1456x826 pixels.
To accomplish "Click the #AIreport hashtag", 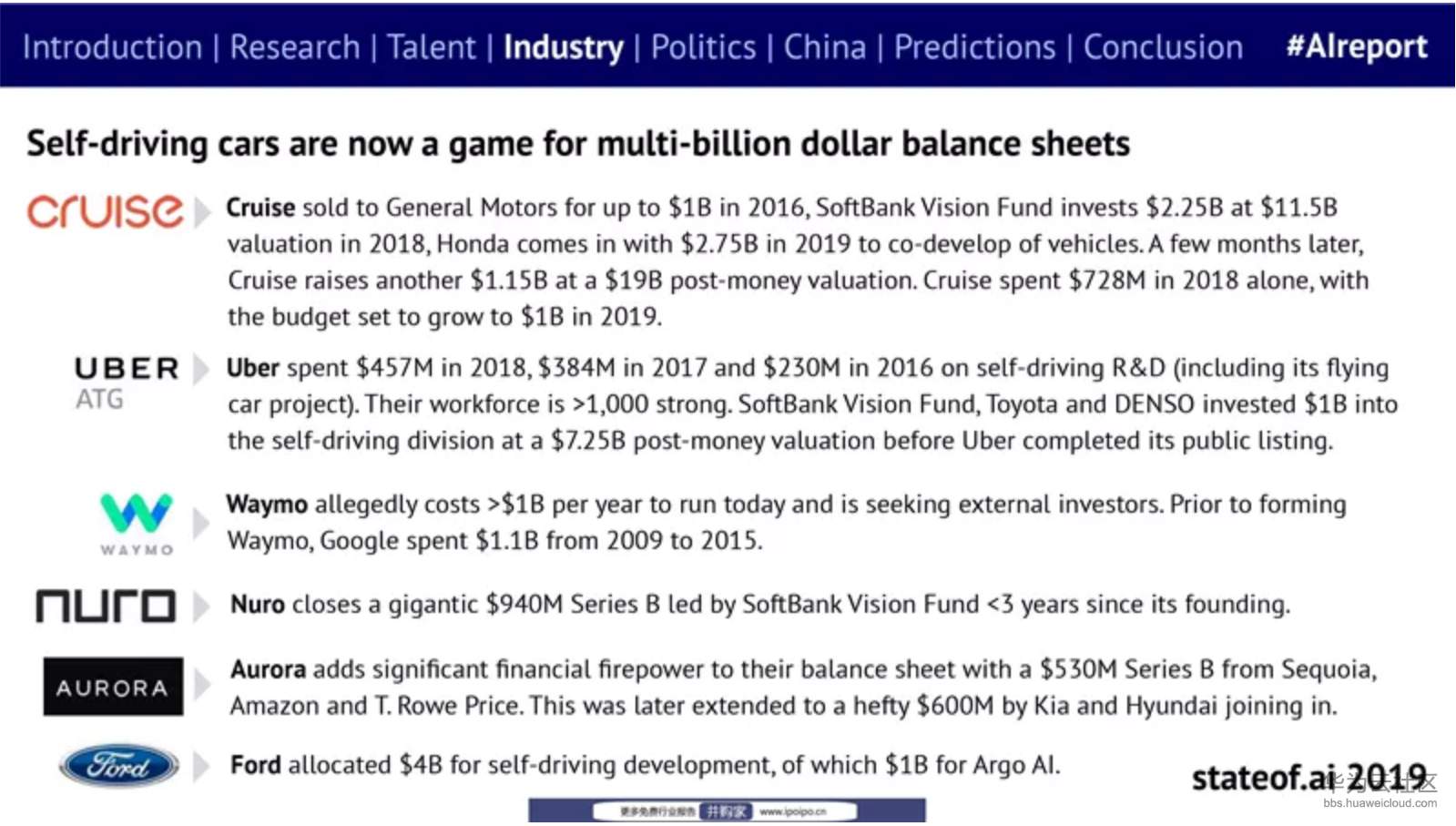I will pos(1356,46).
